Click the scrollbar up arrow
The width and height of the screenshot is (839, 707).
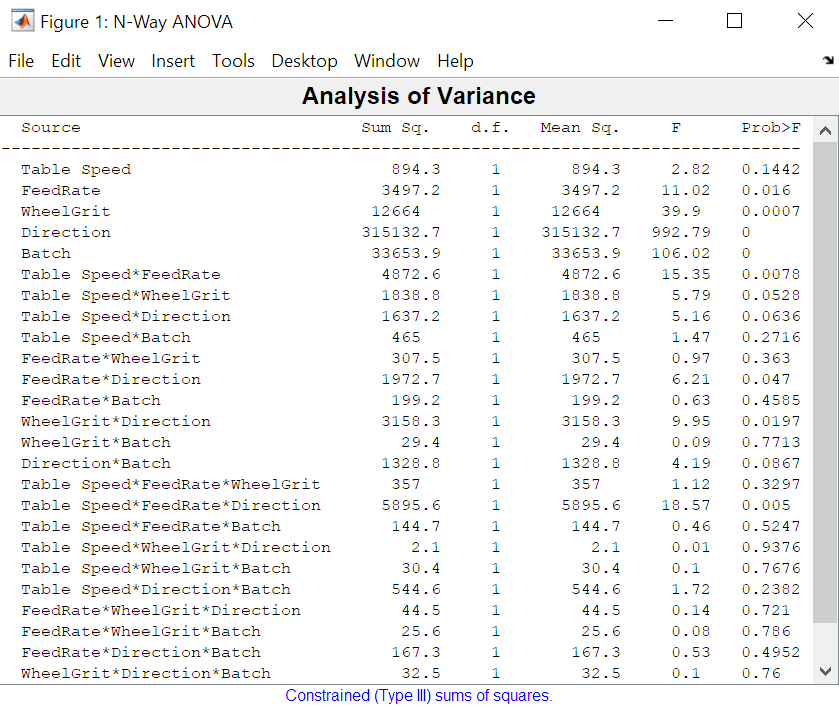click(826, 129)
